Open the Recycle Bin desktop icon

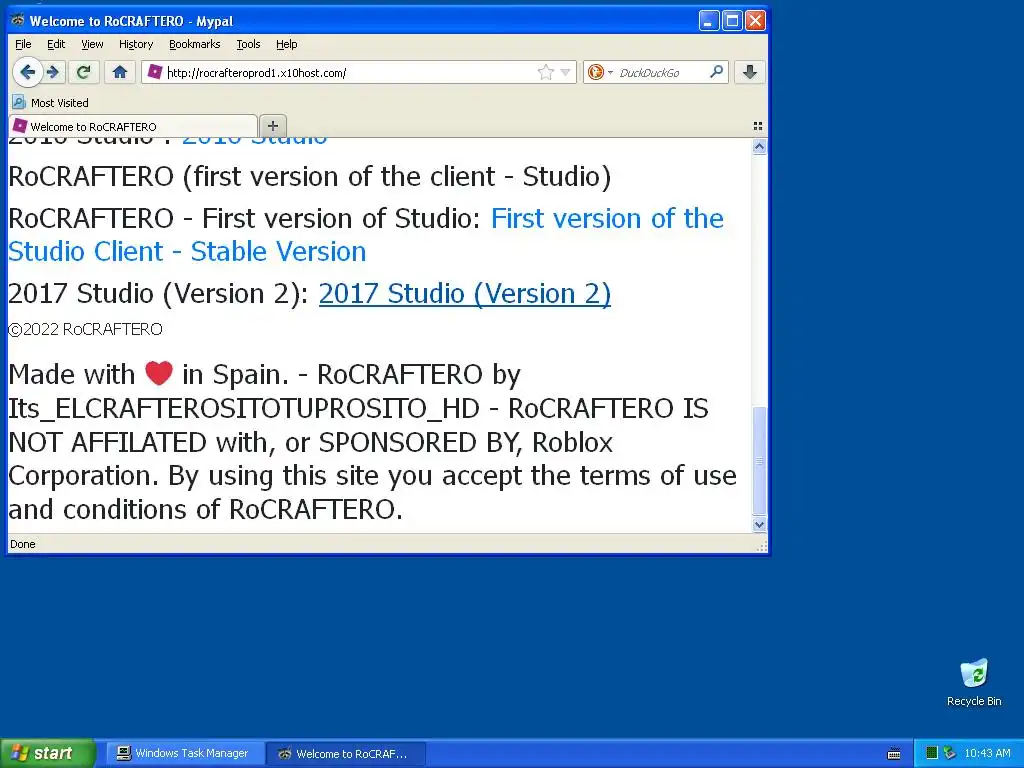[x=974, y=682]
